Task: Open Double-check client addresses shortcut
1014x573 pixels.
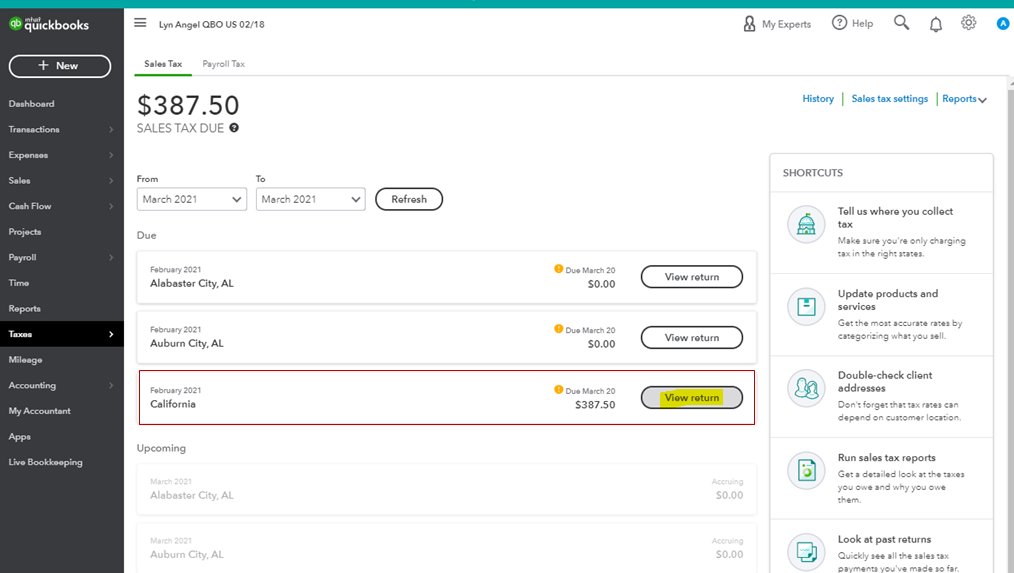Action: click(x=881, y=396)
